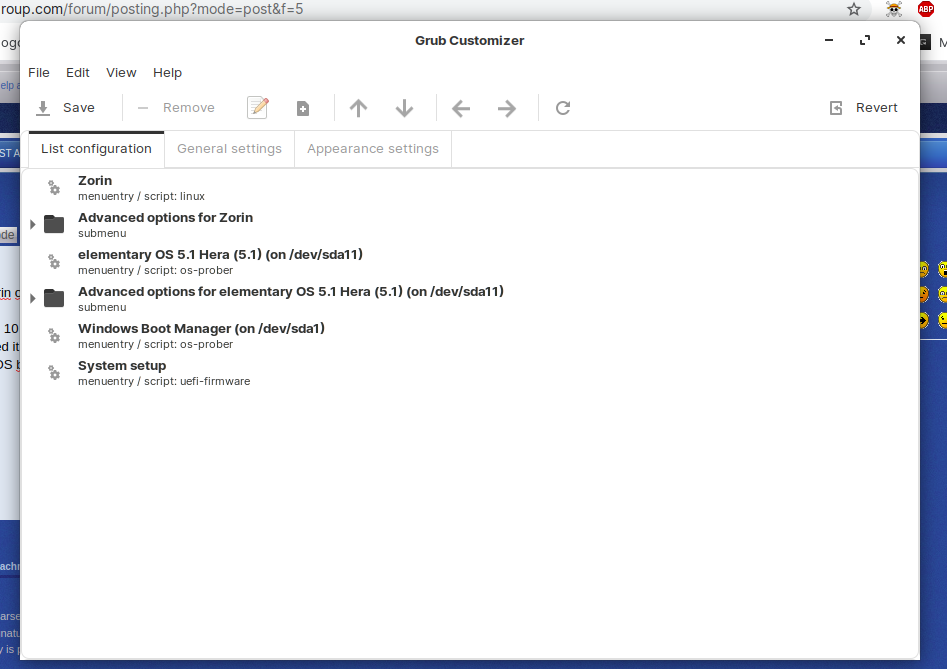The height and width of the screenshot is (669, 947).
Task: Click the right arrow toolbar icon
Action: point(507,108)
